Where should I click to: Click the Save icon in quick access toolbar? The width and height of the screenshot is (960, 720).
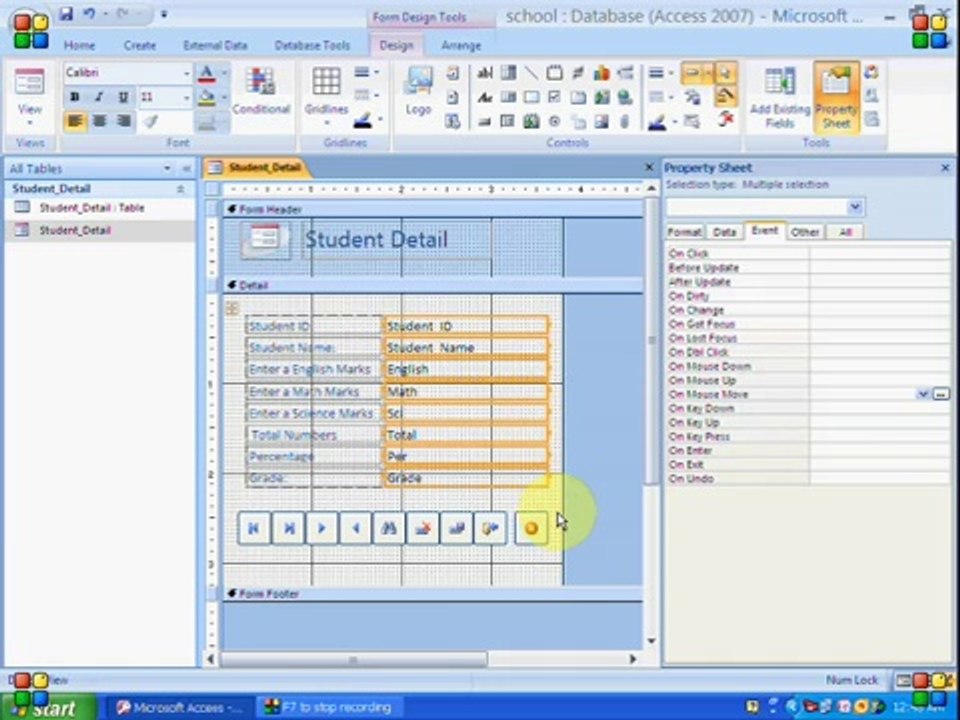66,13
